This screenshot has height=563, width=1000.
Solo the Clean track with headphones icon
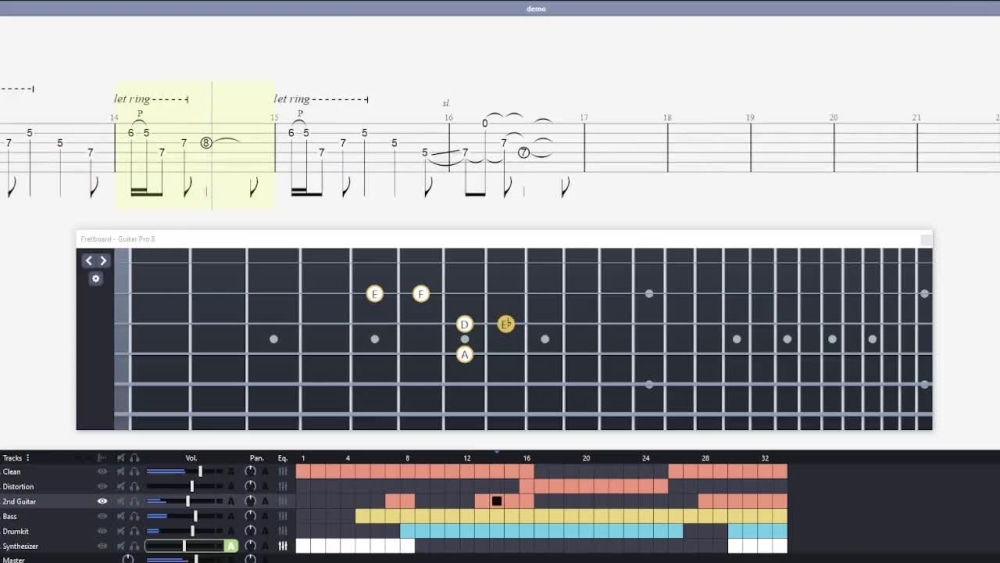tap(135, 472)
